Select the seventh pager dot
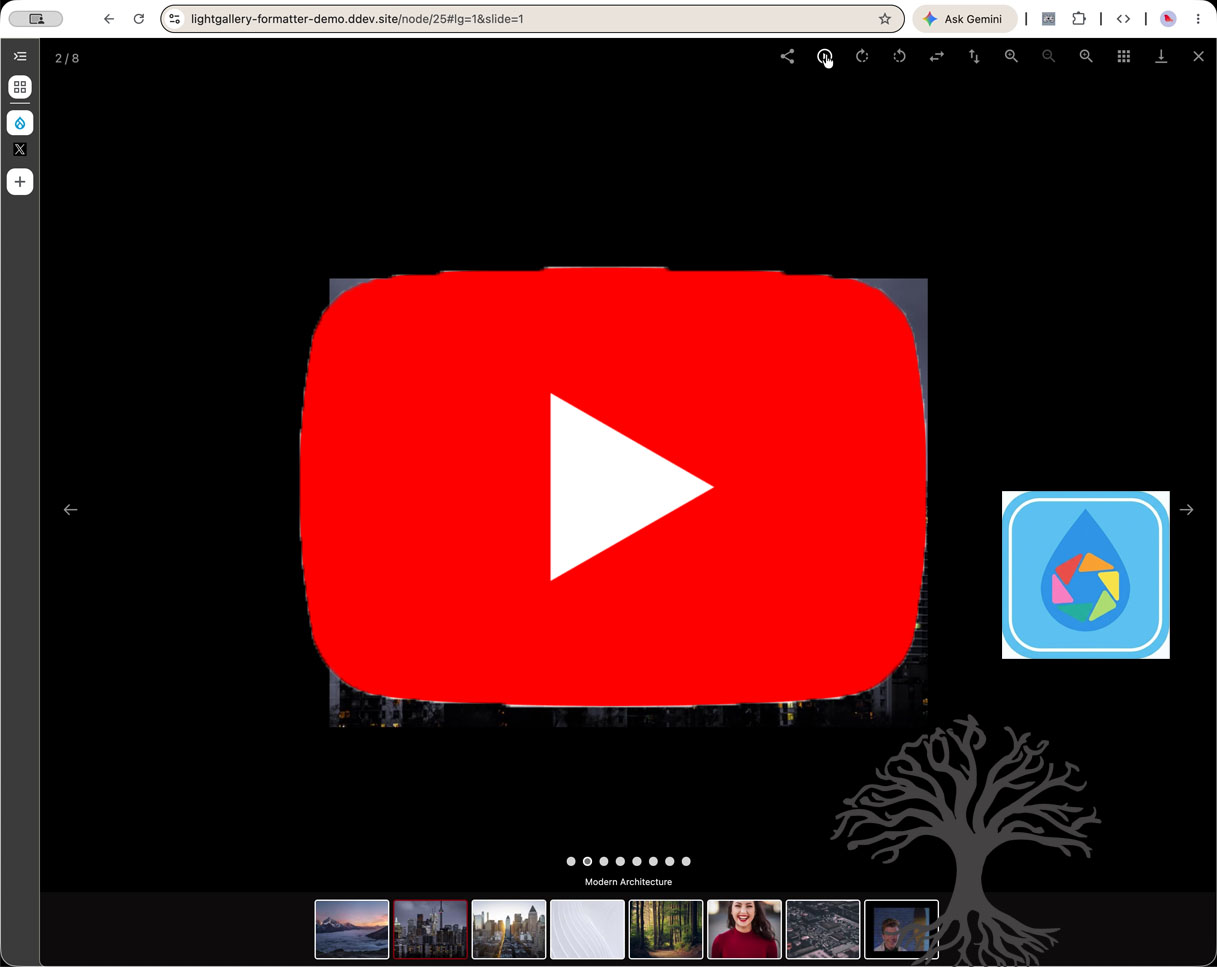 pyautogui.click(x=670, y=861)
